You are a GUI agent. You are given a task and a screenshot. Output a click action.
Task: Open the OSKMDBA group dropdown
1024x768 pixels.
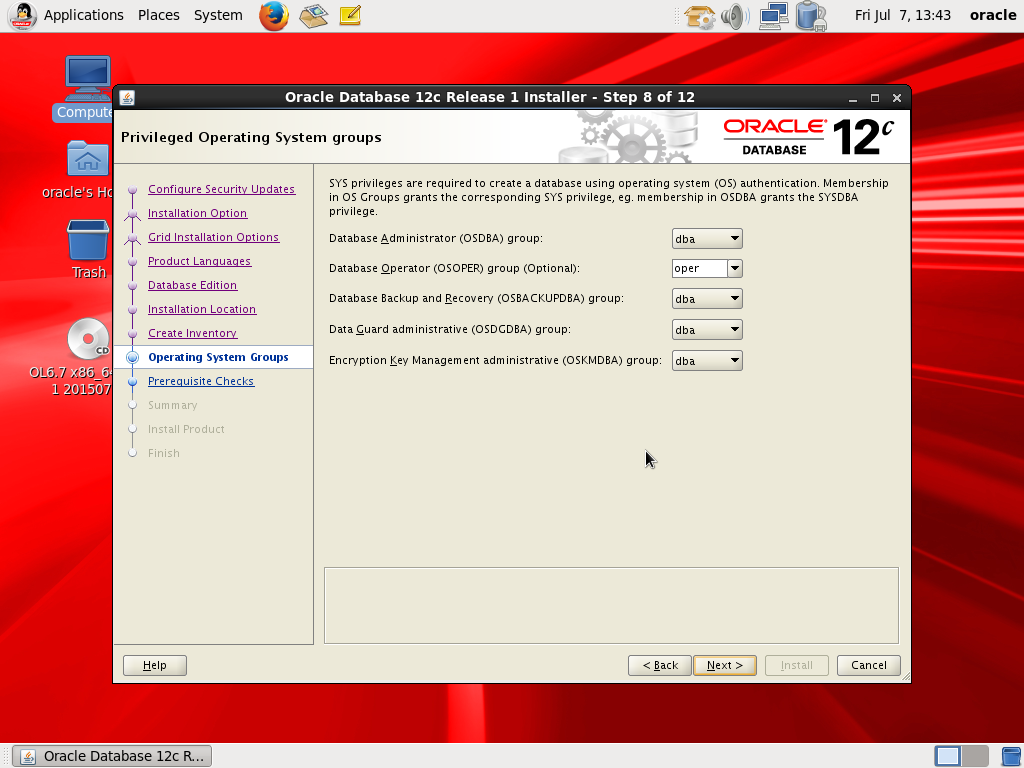tap(707, 360)
